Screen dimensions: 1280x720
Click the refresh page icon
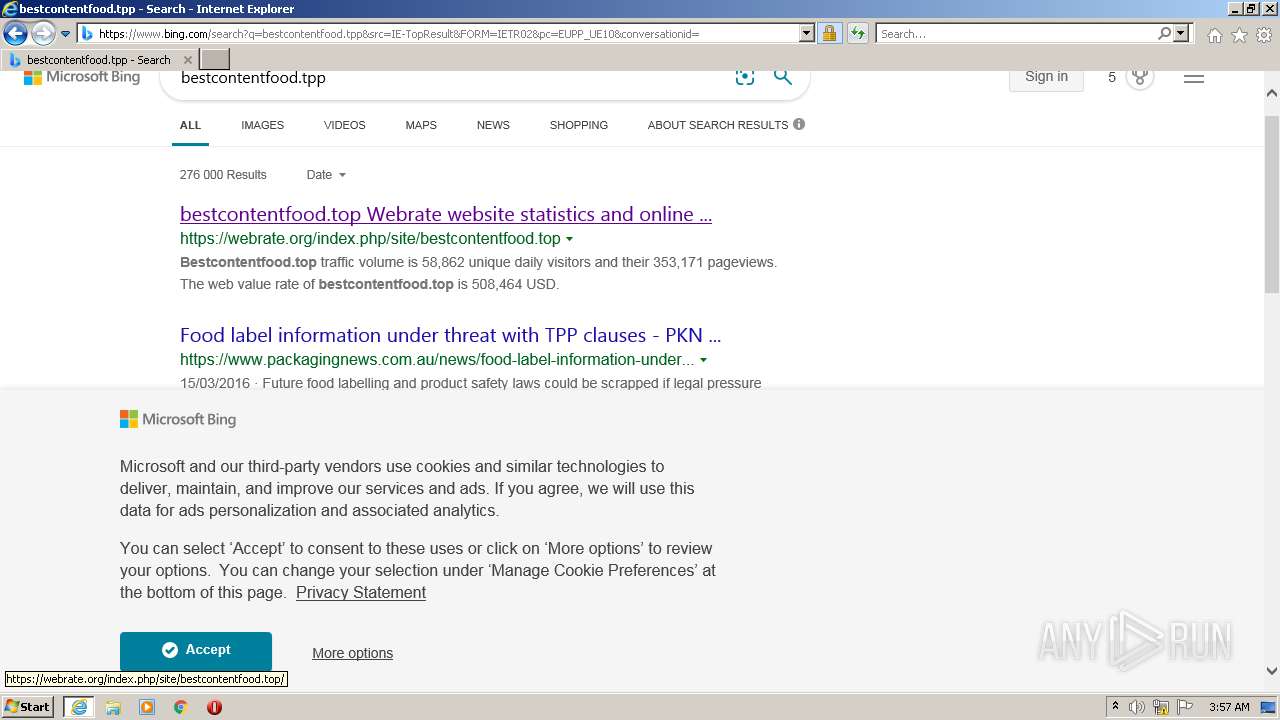pos(857,33)
